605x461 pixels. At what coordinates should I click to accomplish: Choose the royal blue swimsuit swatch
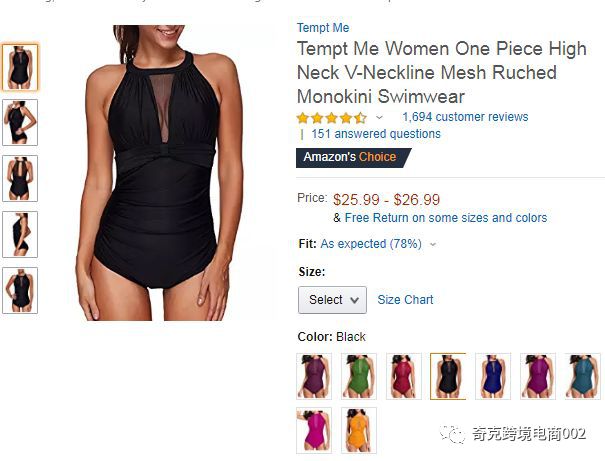[493, 376]
